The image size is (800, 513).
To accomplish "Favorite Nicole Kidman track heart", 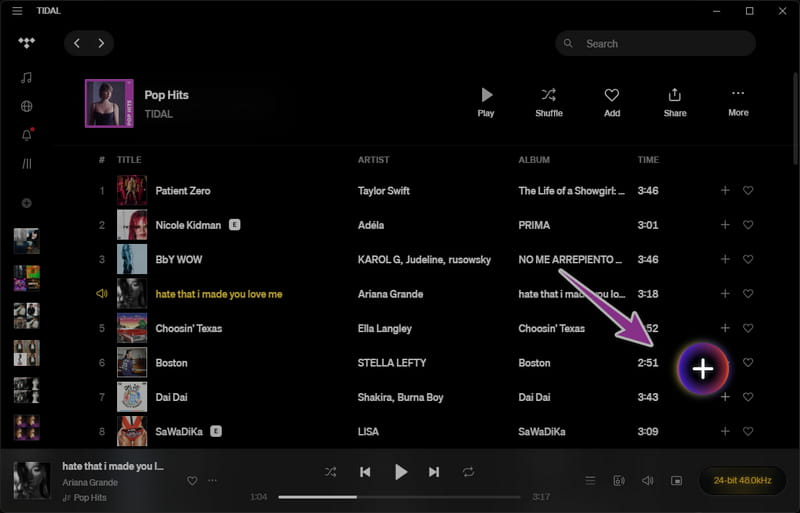I will (x=748, y=225).
